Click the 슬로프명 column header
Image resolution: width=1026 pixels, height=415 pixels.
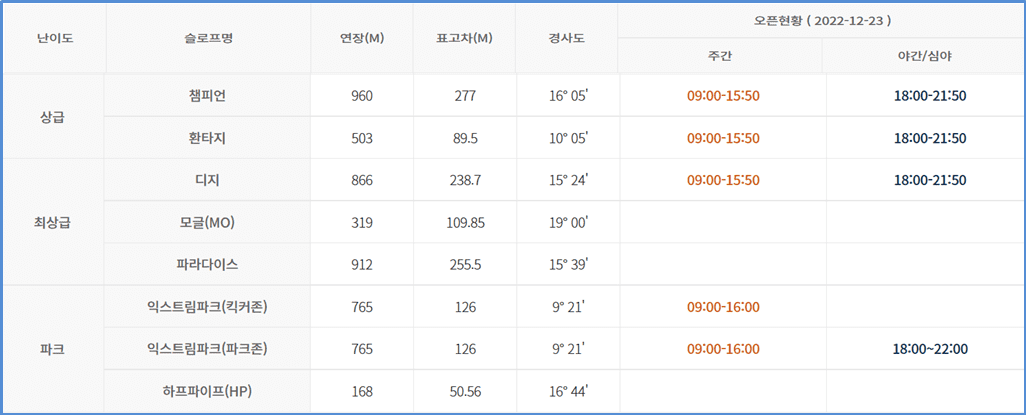[x=209, y=38]
